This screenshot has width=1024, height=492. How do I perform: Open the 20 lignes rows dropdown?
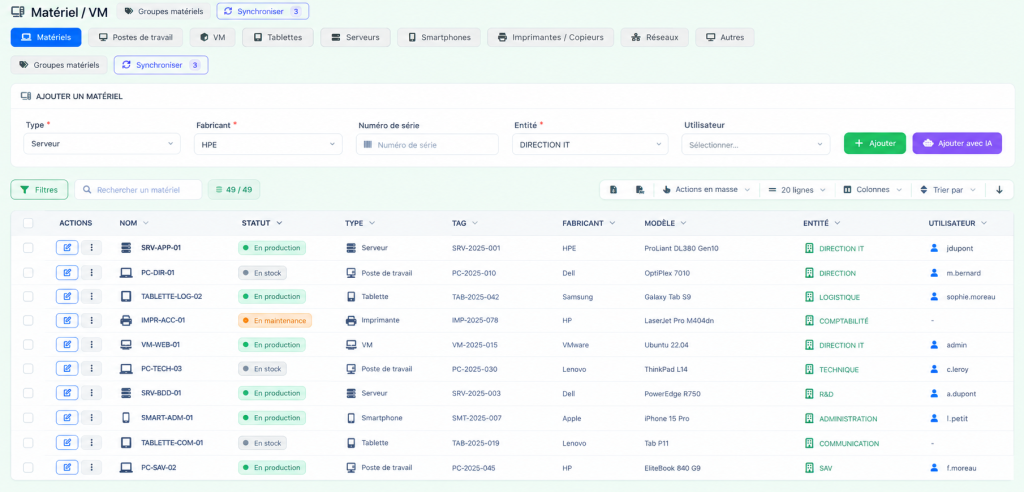(x=797, y=189)
